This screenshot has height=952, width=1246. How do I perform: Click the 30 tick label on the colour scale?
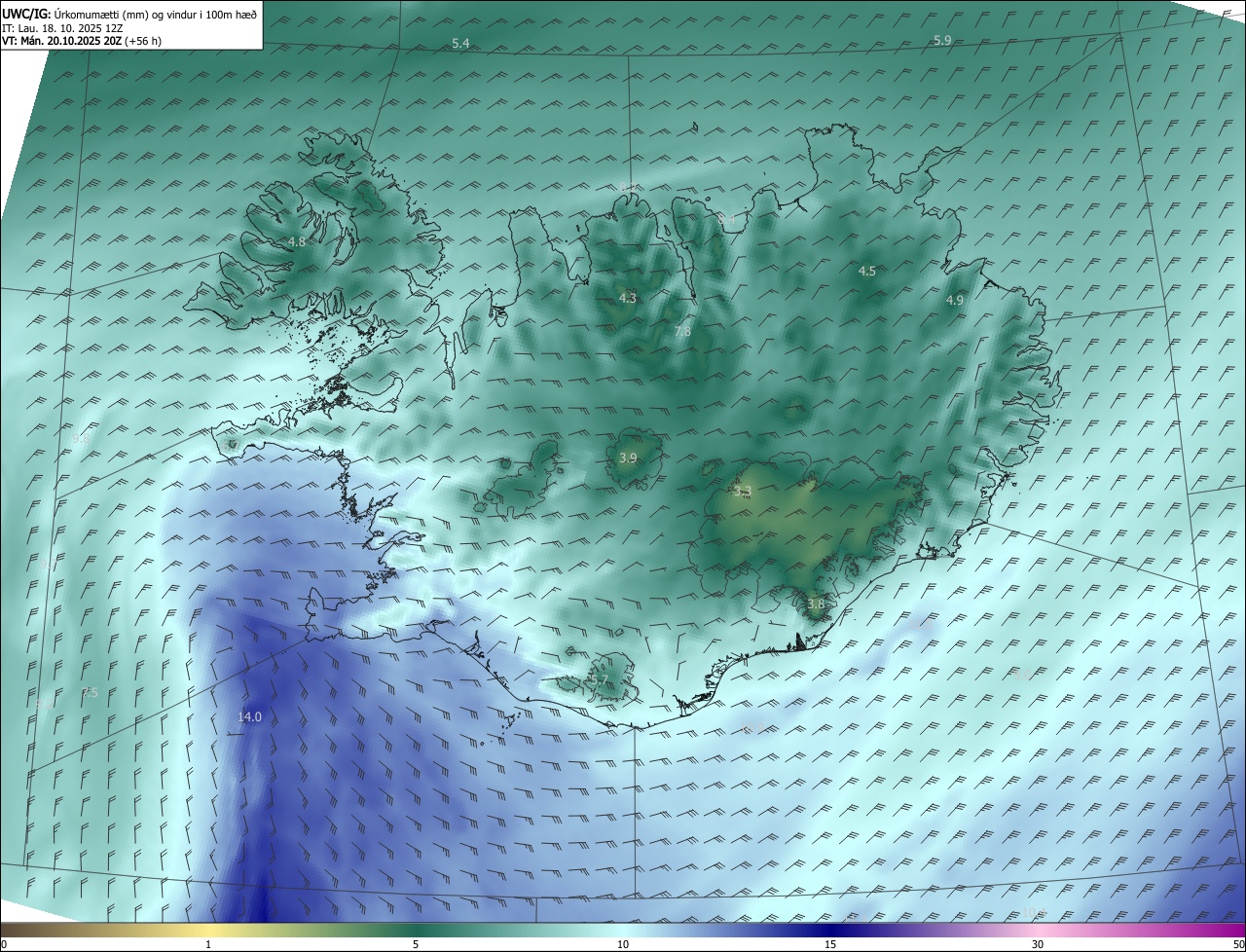click(x=1038, y=944)
